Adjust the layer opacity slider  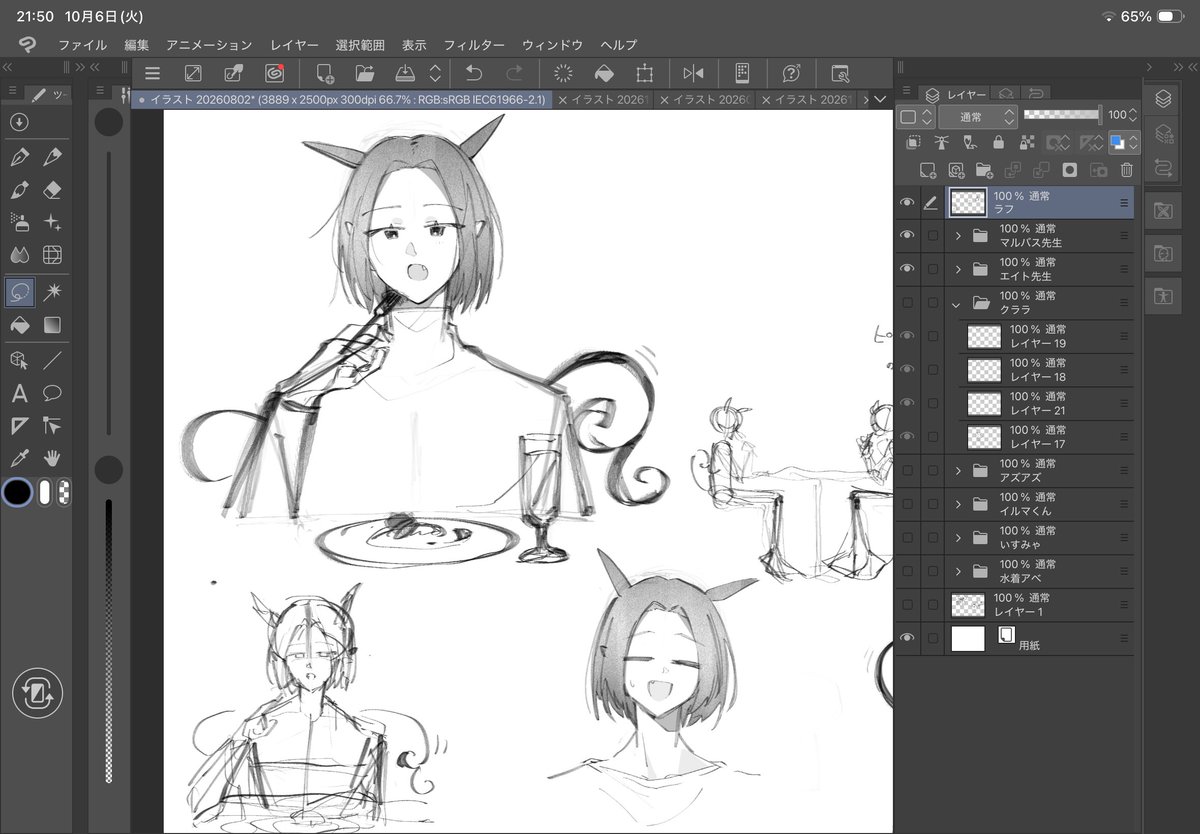pyautogui.click(x=1062, y=115)
